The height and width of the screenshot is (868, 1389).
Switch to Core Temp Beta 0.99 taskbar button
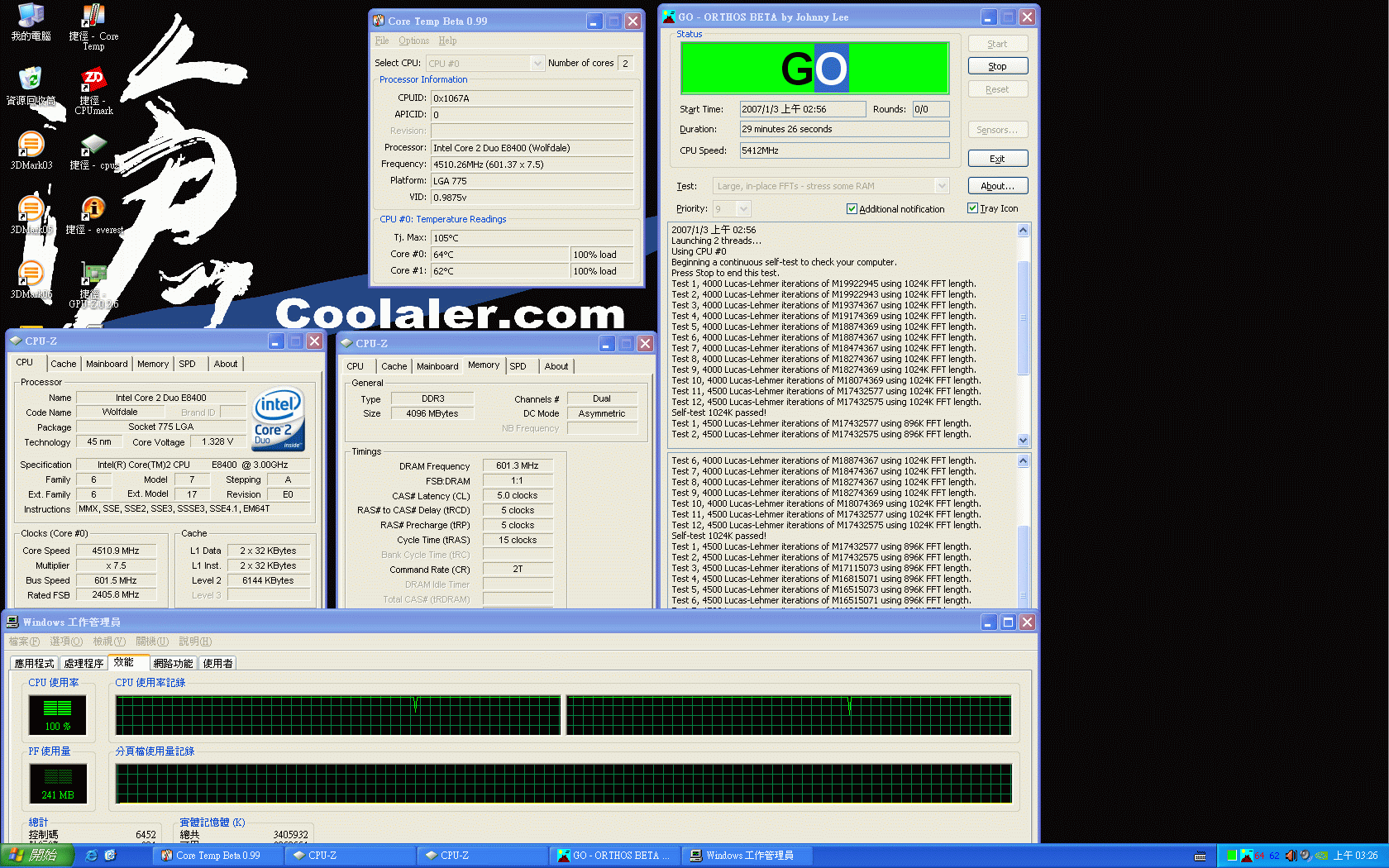point(218,856)
